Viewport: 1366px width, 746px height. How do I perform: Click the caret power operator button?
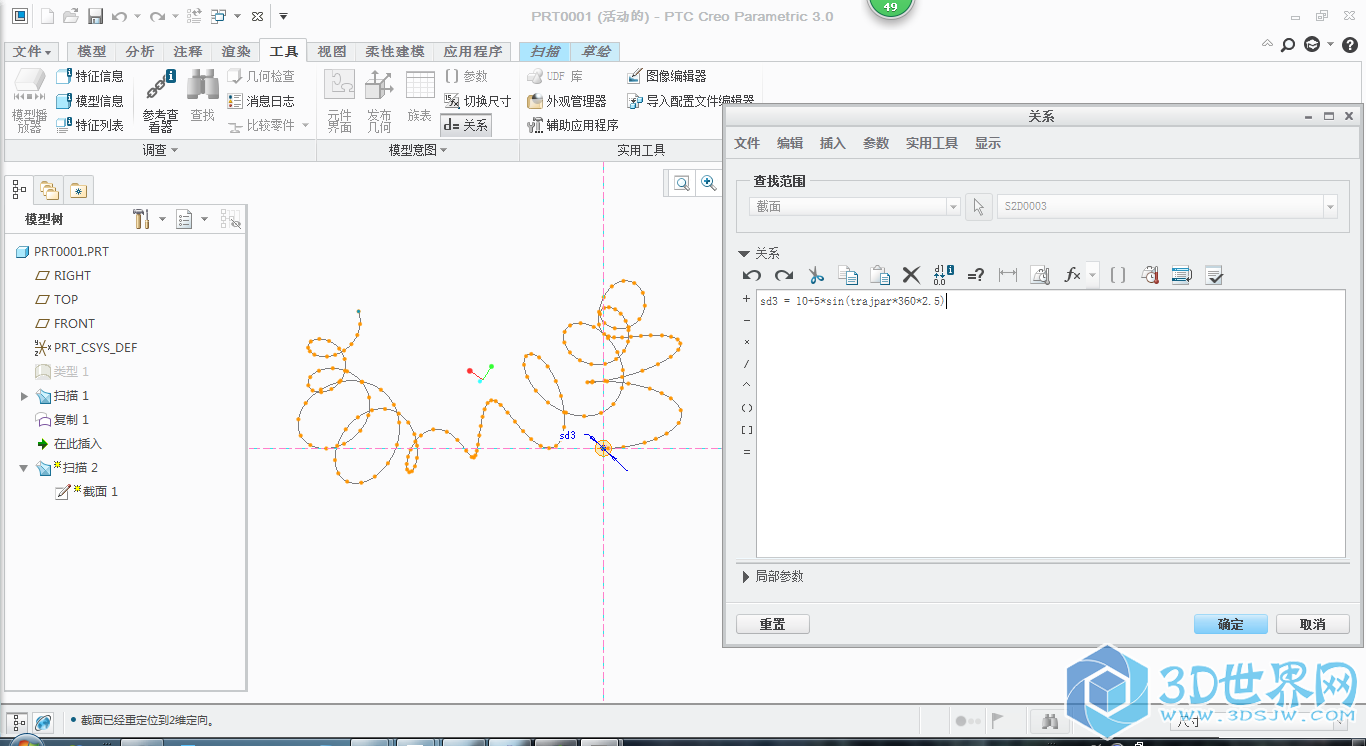pos(747,386)
